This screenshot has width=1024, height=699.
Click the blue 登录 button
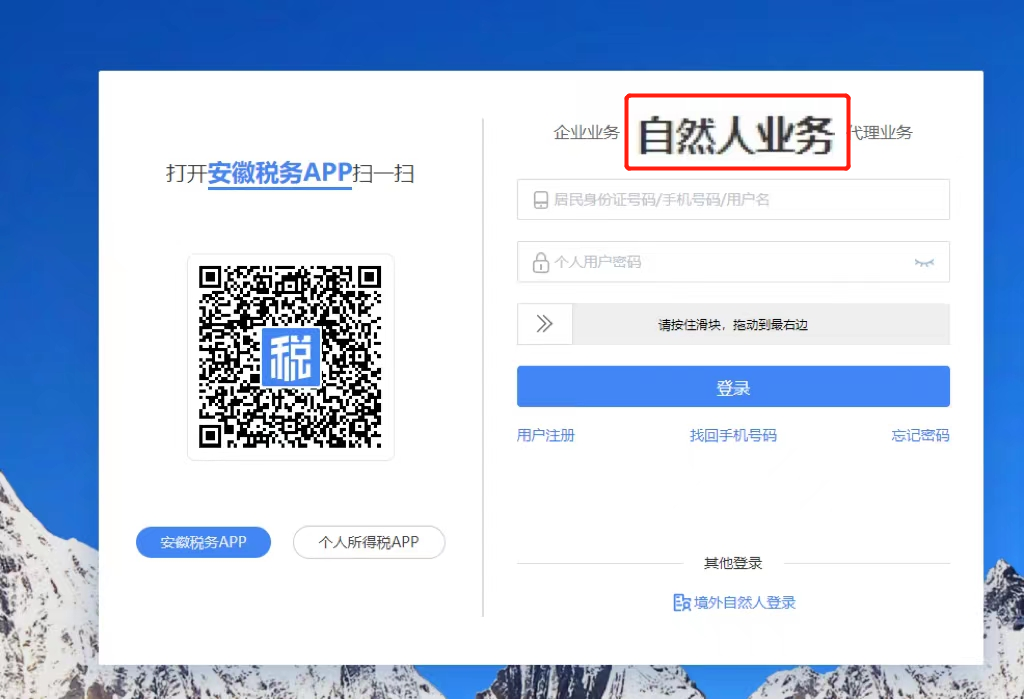pyautogui.click(x=733, y=387)
